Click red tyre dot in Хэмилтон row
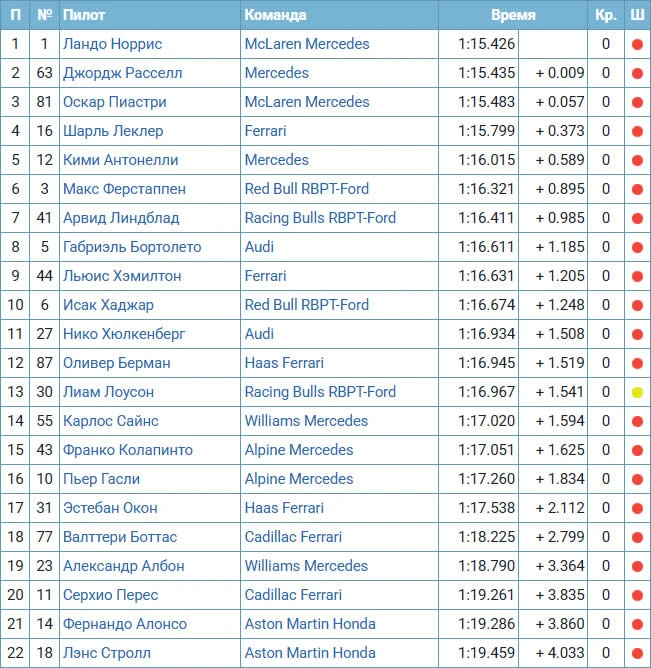Viewport: 651px width, 668px height. 637,276
